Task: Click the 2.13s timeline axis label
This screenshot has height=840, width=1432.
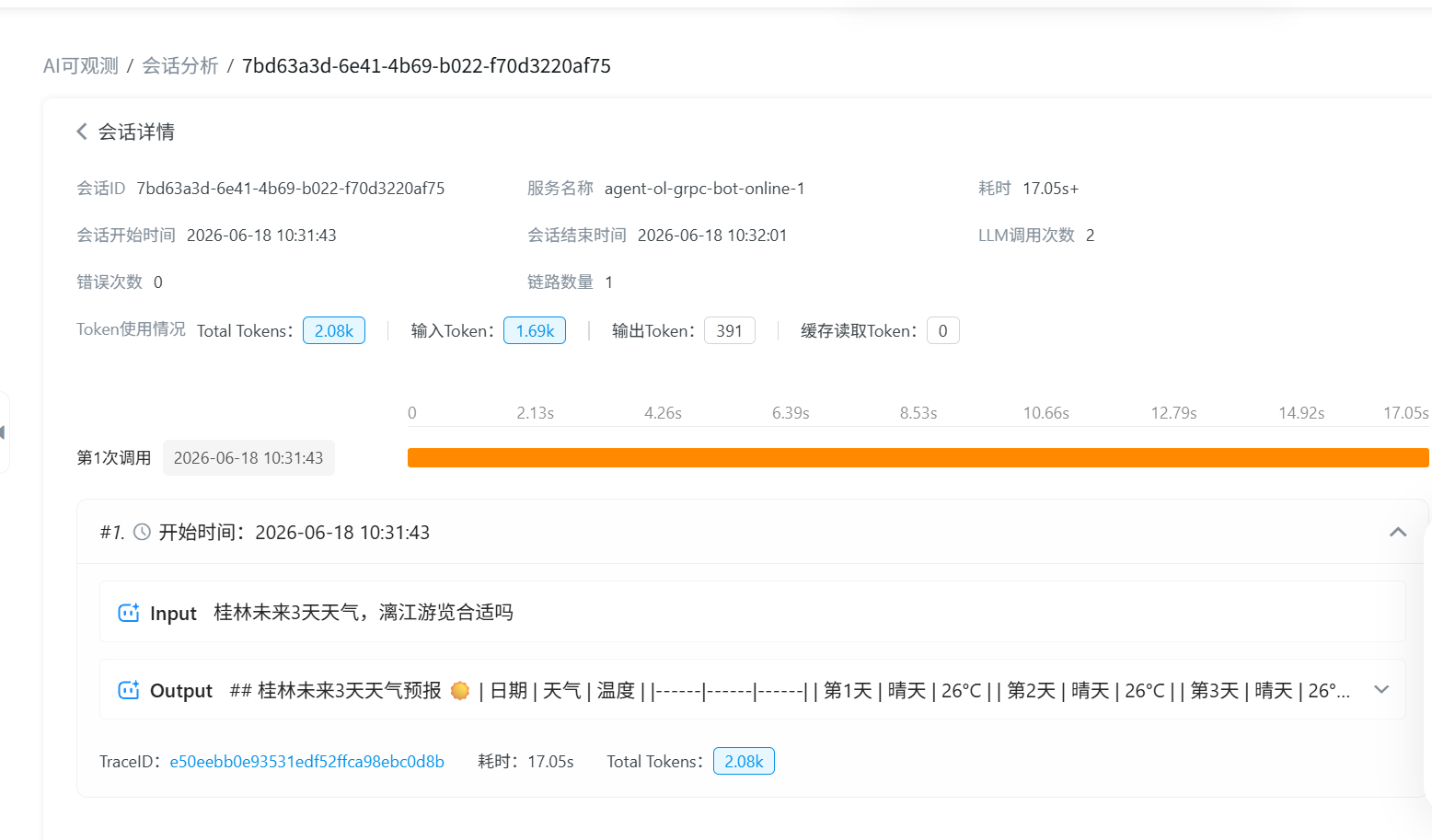Action: coord(536,413)
